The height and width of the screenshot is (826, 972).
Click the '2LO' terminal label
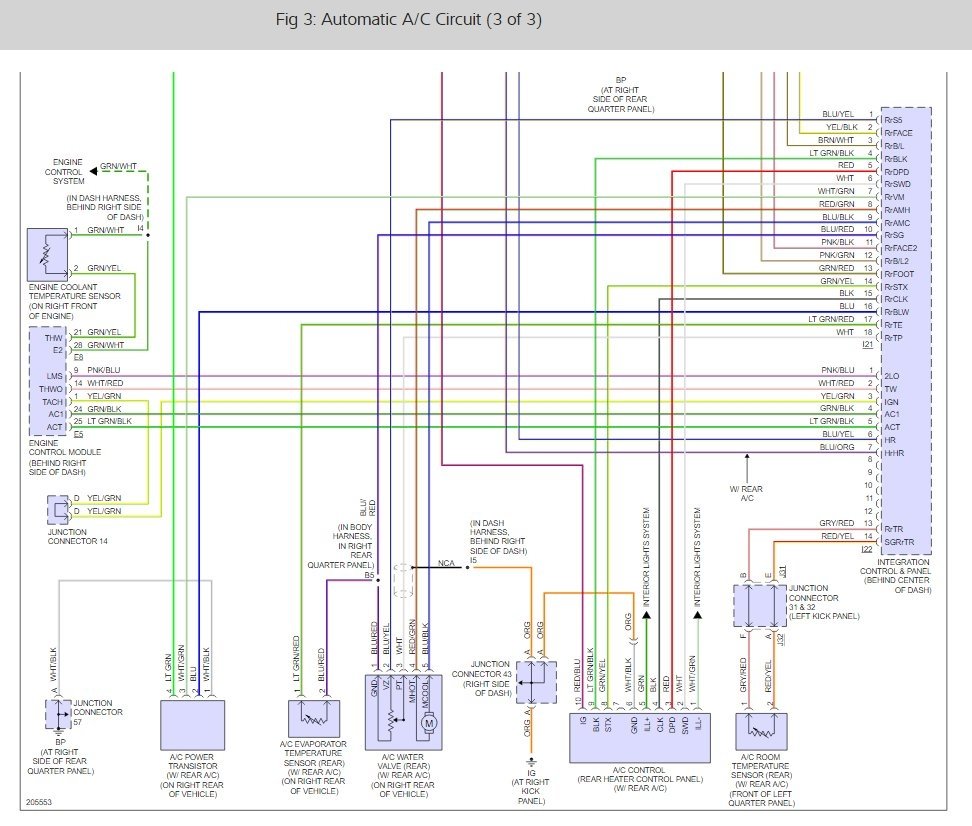[891, 376]
